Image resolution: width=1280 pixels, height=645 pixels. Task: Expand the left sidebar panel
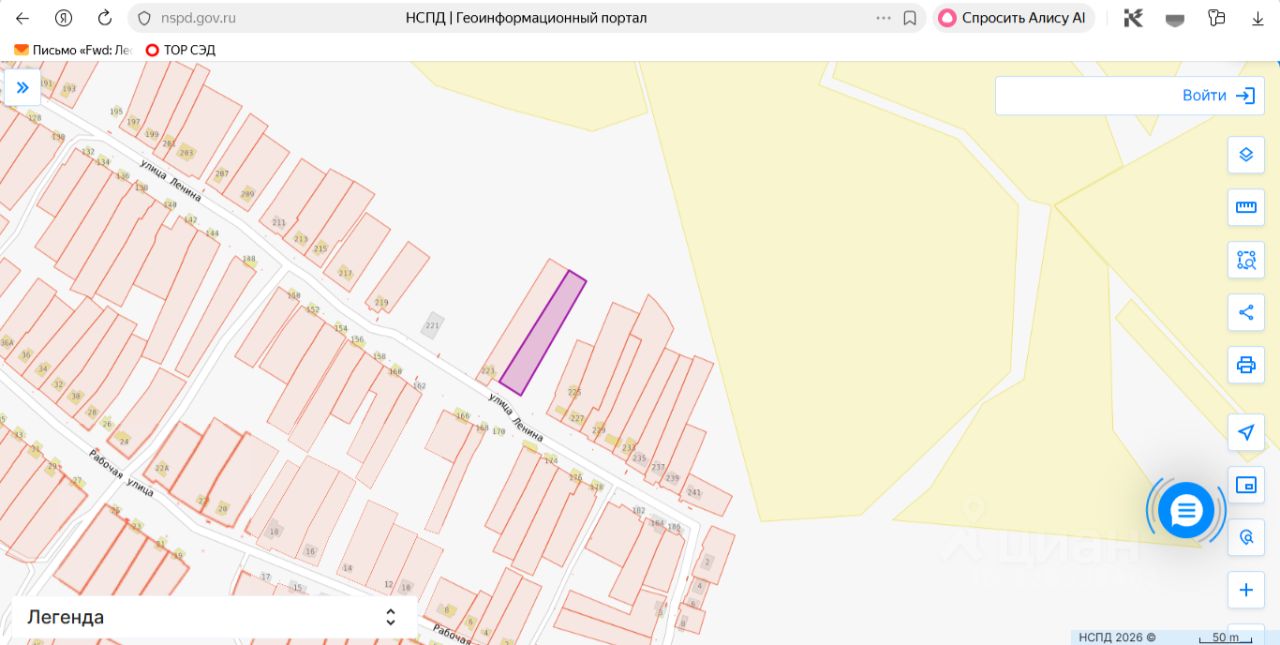(22, 87)
